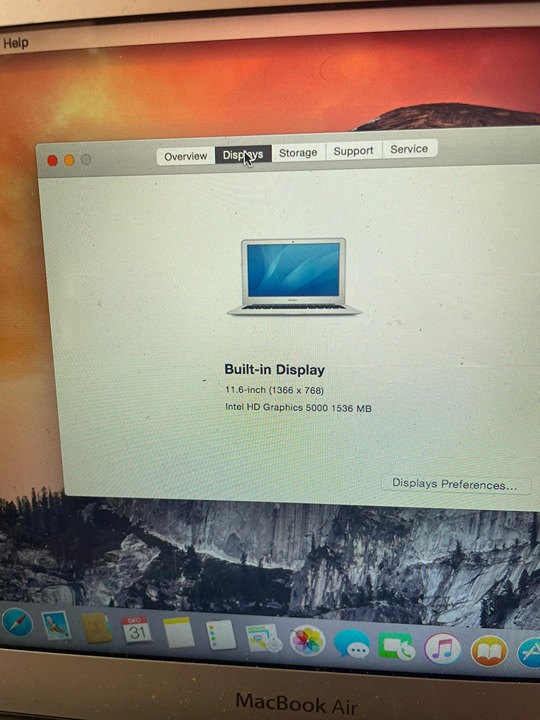Click the Displays Preferences button
This screenshot has width=540, height=720.
(455, 484)
